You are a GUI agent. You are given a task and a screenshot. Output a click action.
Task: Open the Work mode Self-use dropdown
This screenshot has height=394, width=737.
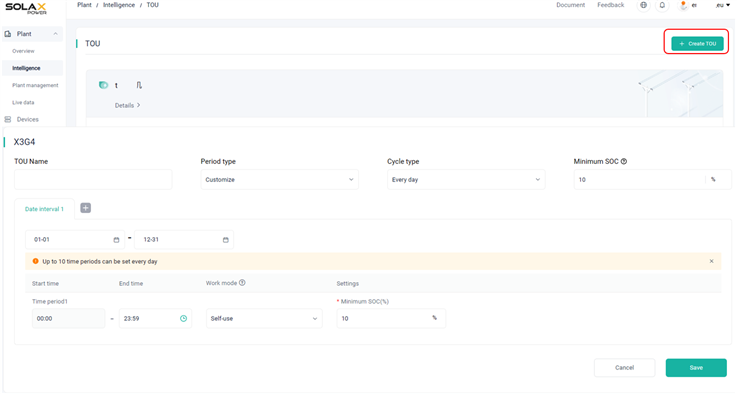(x=264, y=318)
